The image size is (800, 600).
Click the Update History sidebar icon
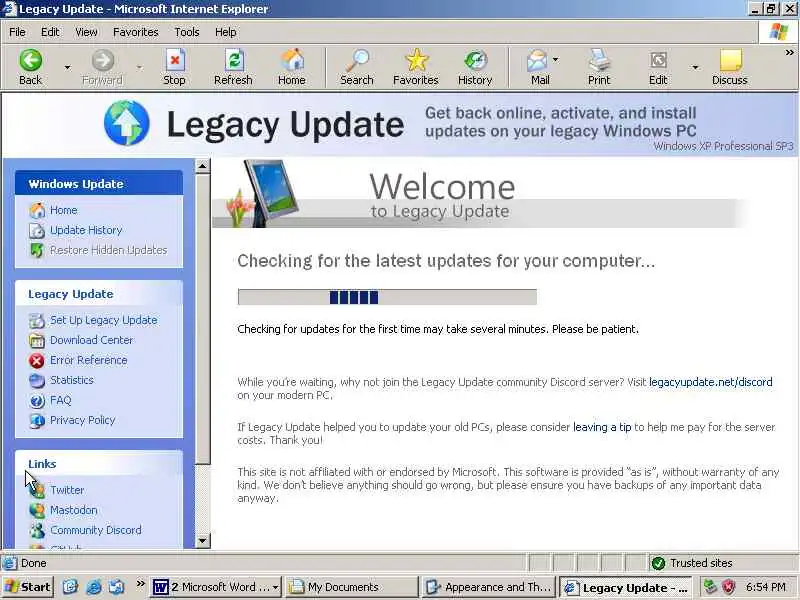click(37, 231)
